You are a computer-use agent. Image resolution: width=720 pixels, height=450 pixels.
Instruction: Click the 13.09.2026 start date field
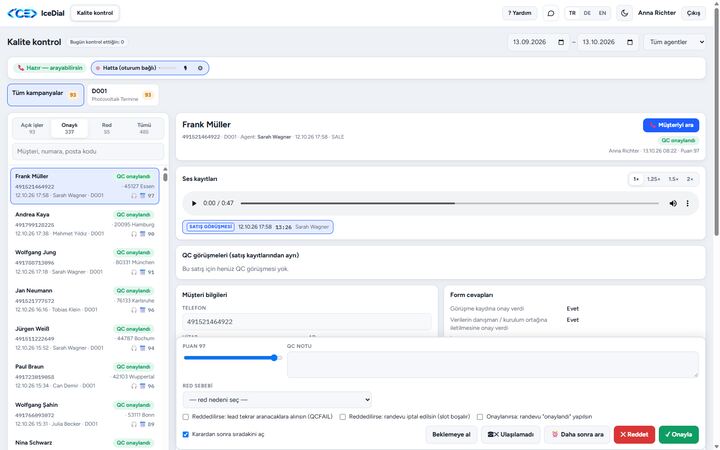(x=538, y=42)
